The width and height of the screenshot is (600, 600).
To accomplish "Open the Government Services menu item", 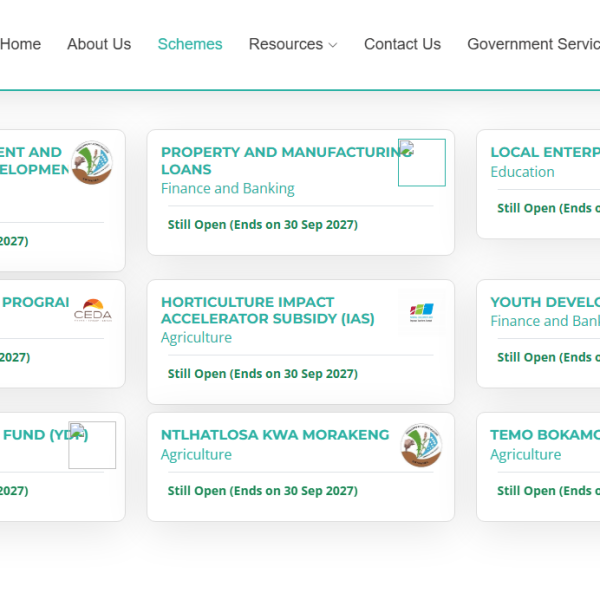I will click(x=533, y=44).
